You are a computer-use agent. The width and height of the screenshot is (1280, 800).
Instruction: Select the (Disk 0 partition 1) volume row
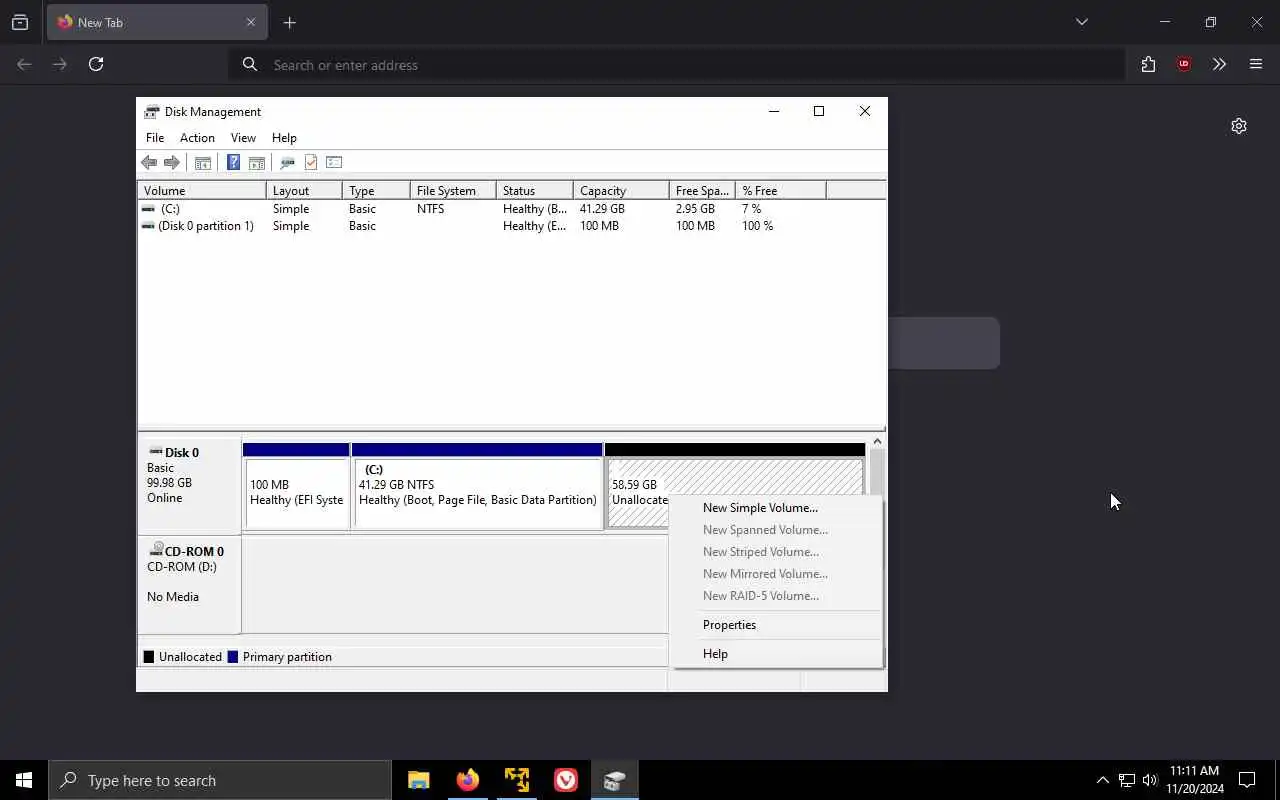click(x=511, y=226)
